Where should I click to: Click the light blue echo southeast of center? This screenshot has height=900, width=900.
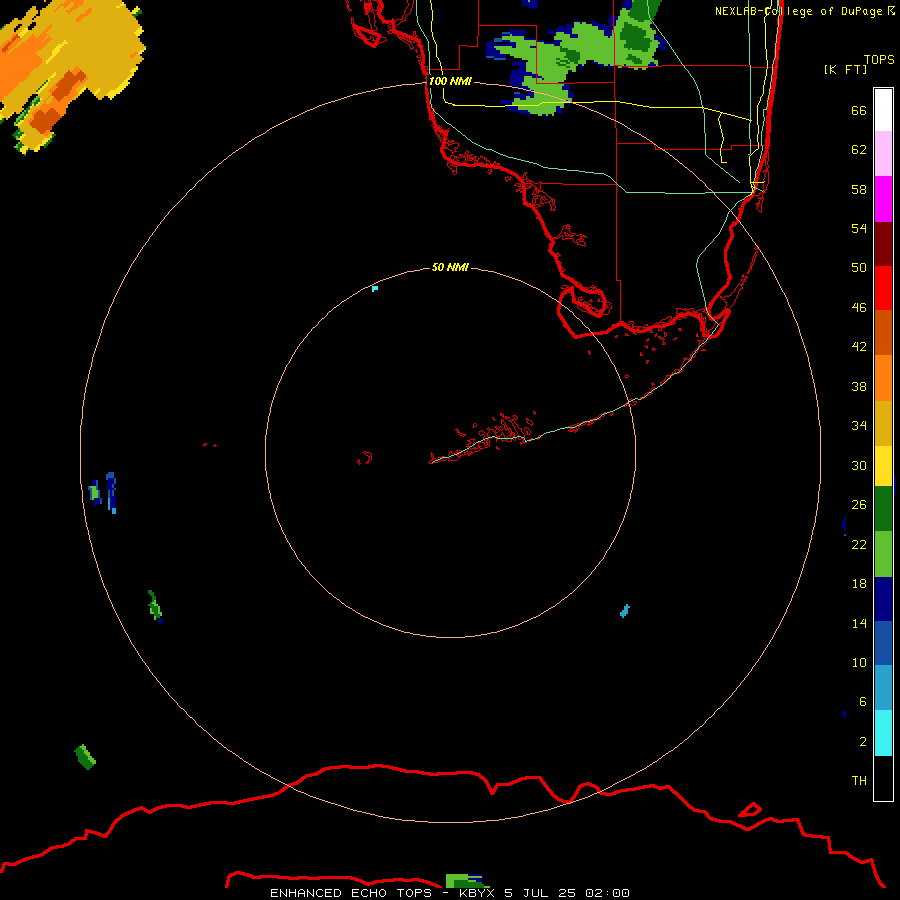pyautogui.click(x=625, y=611)
